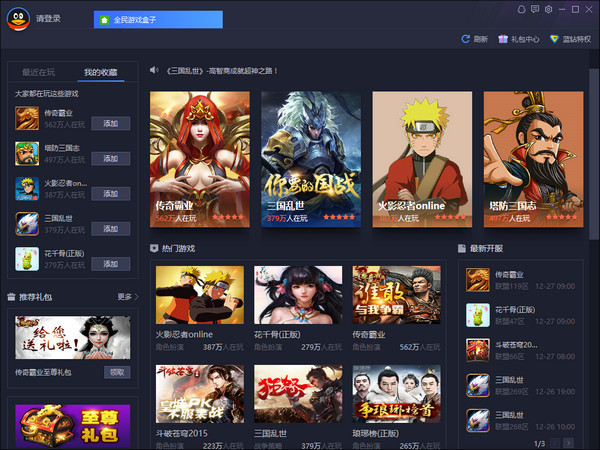Open the gift center 礼包中心 icon

tap(503, 39)
